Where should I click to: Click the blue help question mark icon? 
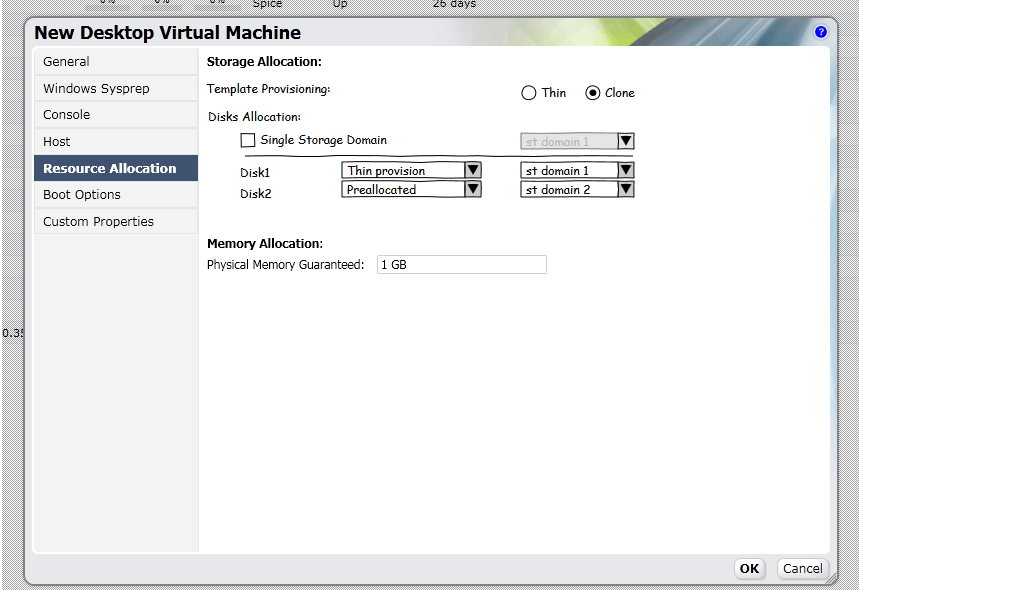click(x=821, y=32)
